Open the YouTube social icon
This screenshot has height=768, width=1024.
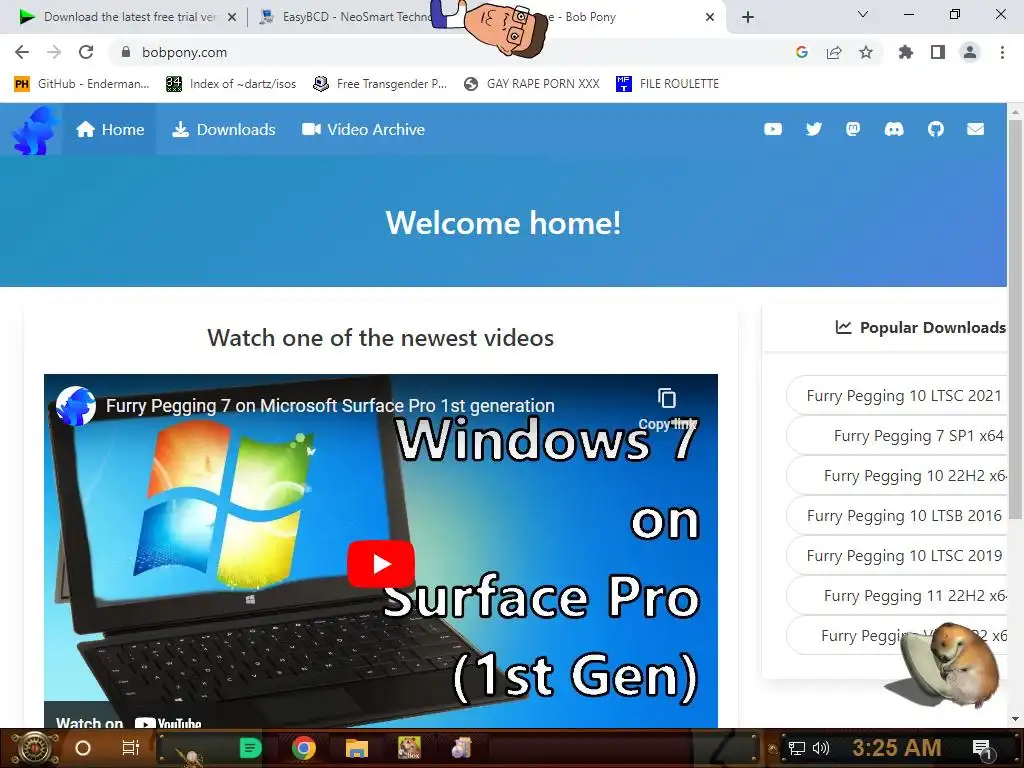pos(773,129)
